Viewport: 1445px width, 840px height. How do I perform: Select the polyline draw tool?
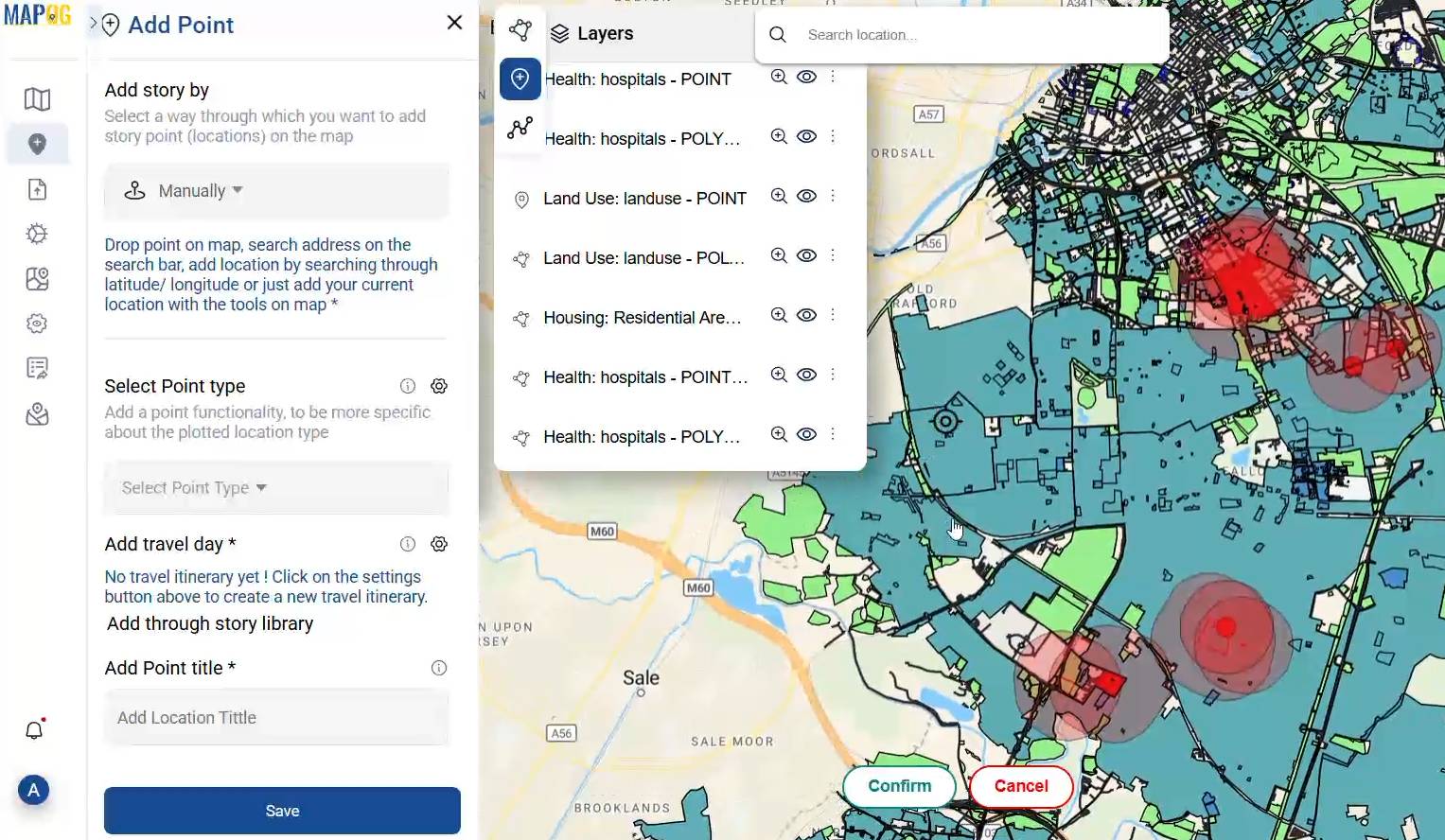520,128
